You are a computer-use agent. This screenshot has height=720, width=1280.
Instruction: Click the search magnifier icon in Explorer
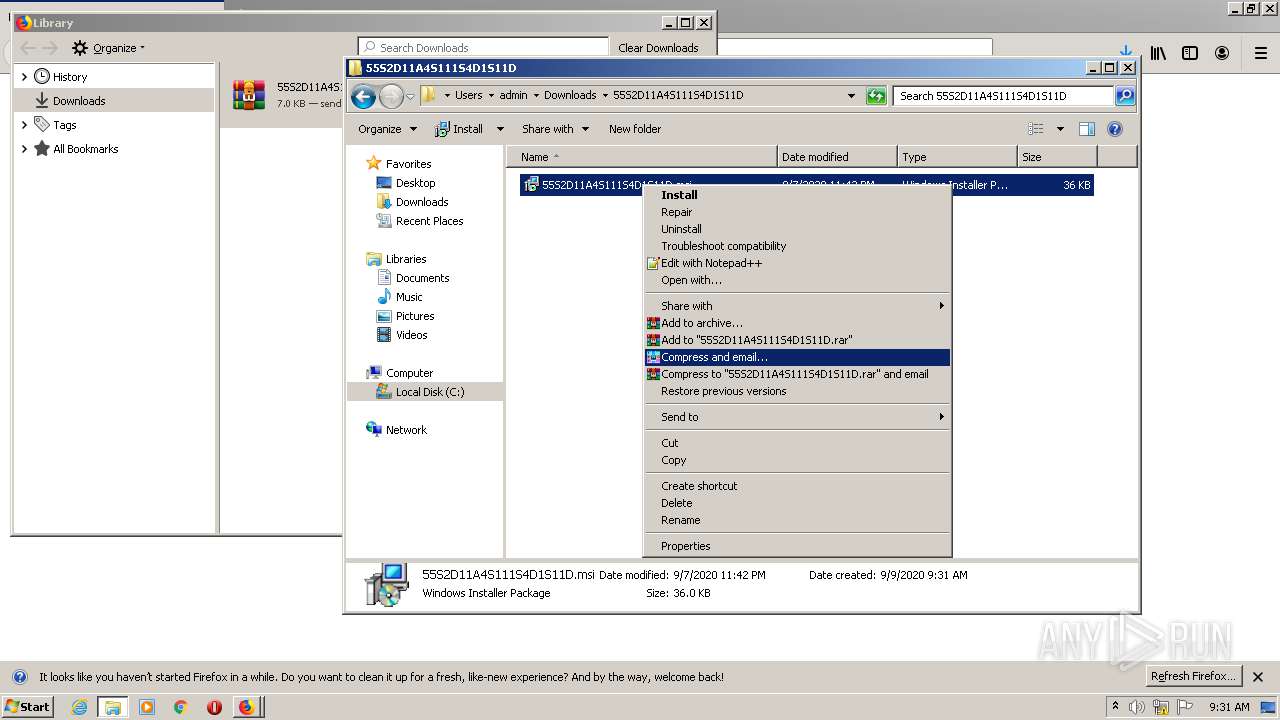tap(1125, 96)
